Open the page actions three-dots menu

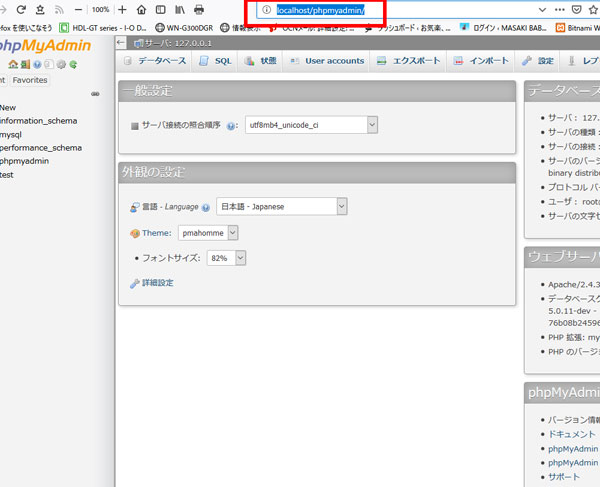click(x=559, y=10)
